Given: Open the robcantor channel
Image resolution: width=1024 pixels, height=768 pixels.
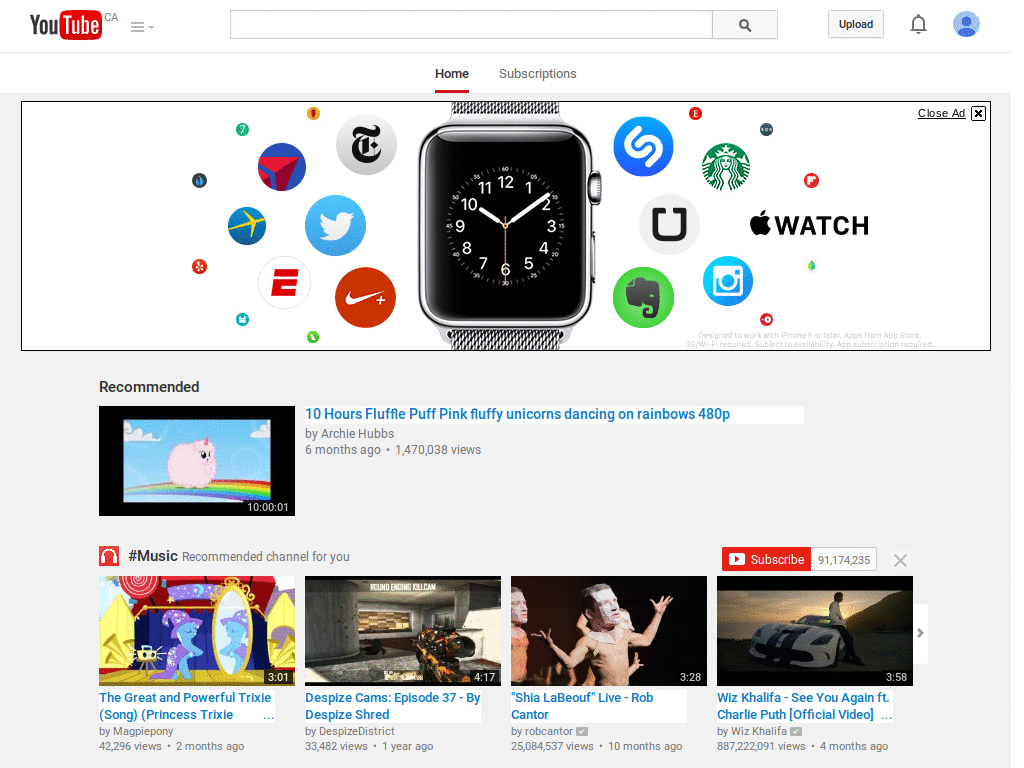Looking at the screenshot, I should tap(549, 731).
